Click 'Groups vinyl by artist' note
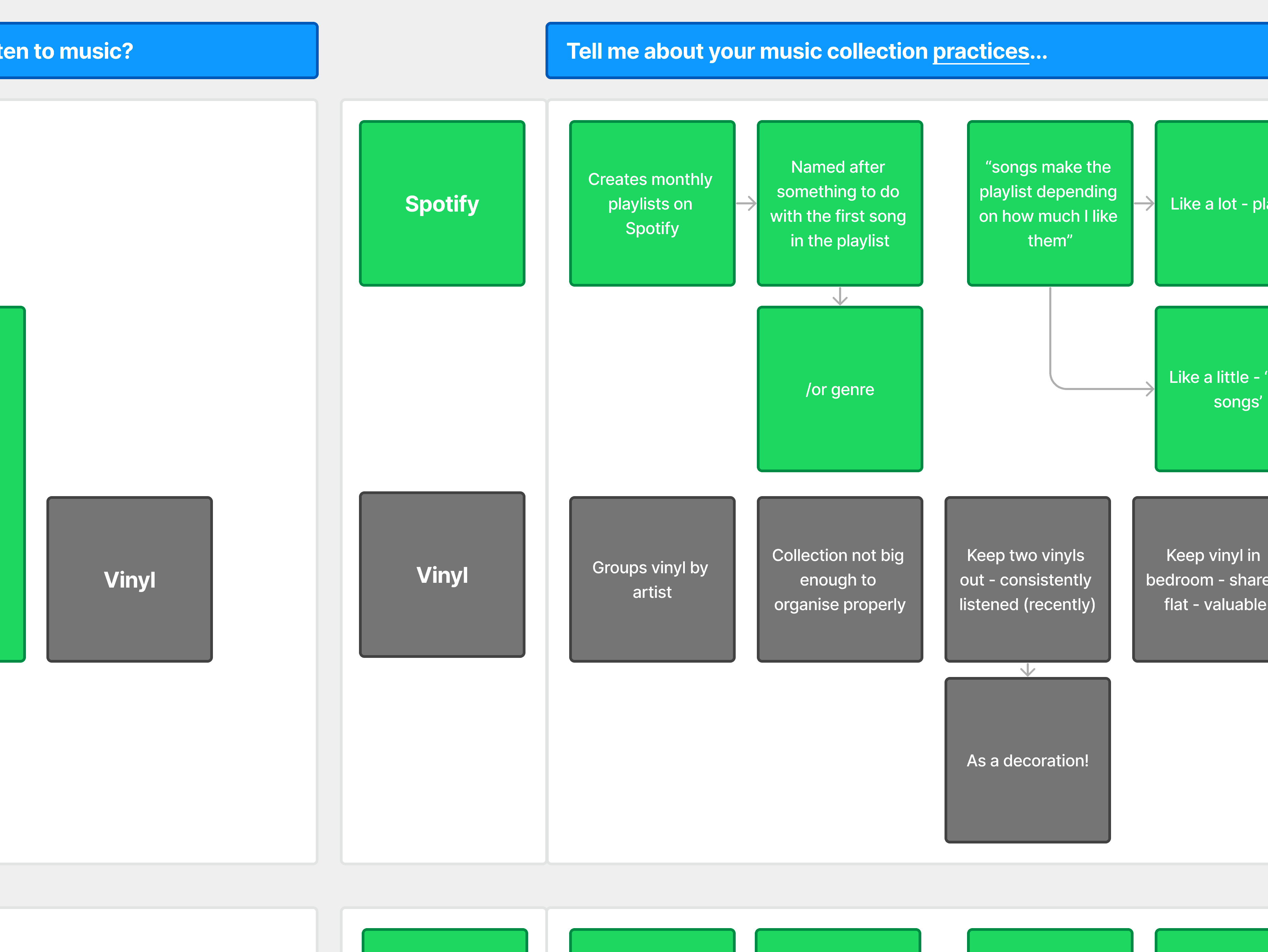The width and height of the screenshot is (1268, 952). (652, 579)
